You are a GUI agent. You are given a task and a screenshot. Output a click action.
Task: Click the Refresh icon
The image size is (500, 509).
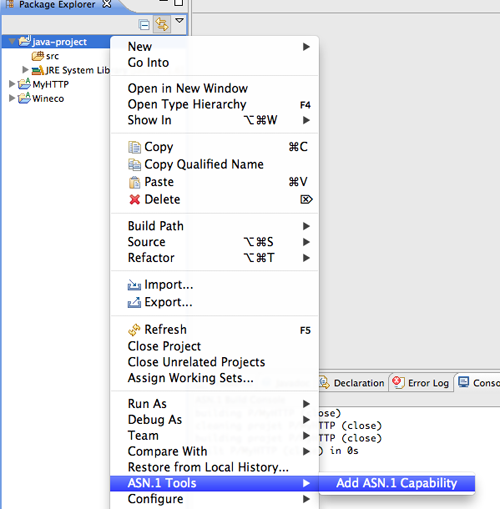click(134, 330)
